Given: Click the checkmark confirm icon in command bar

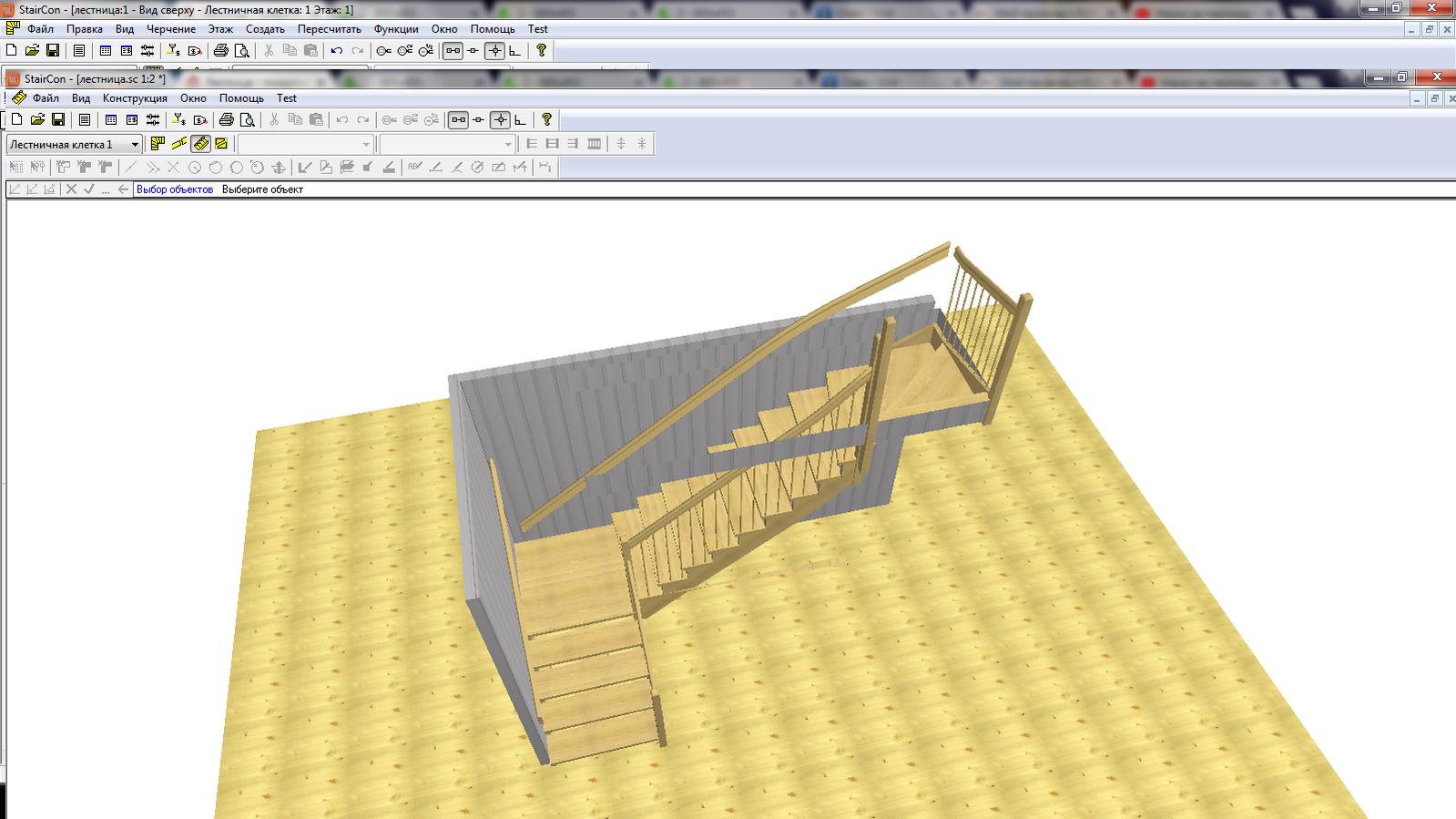Looking at the screenshot, I should 89,189.
